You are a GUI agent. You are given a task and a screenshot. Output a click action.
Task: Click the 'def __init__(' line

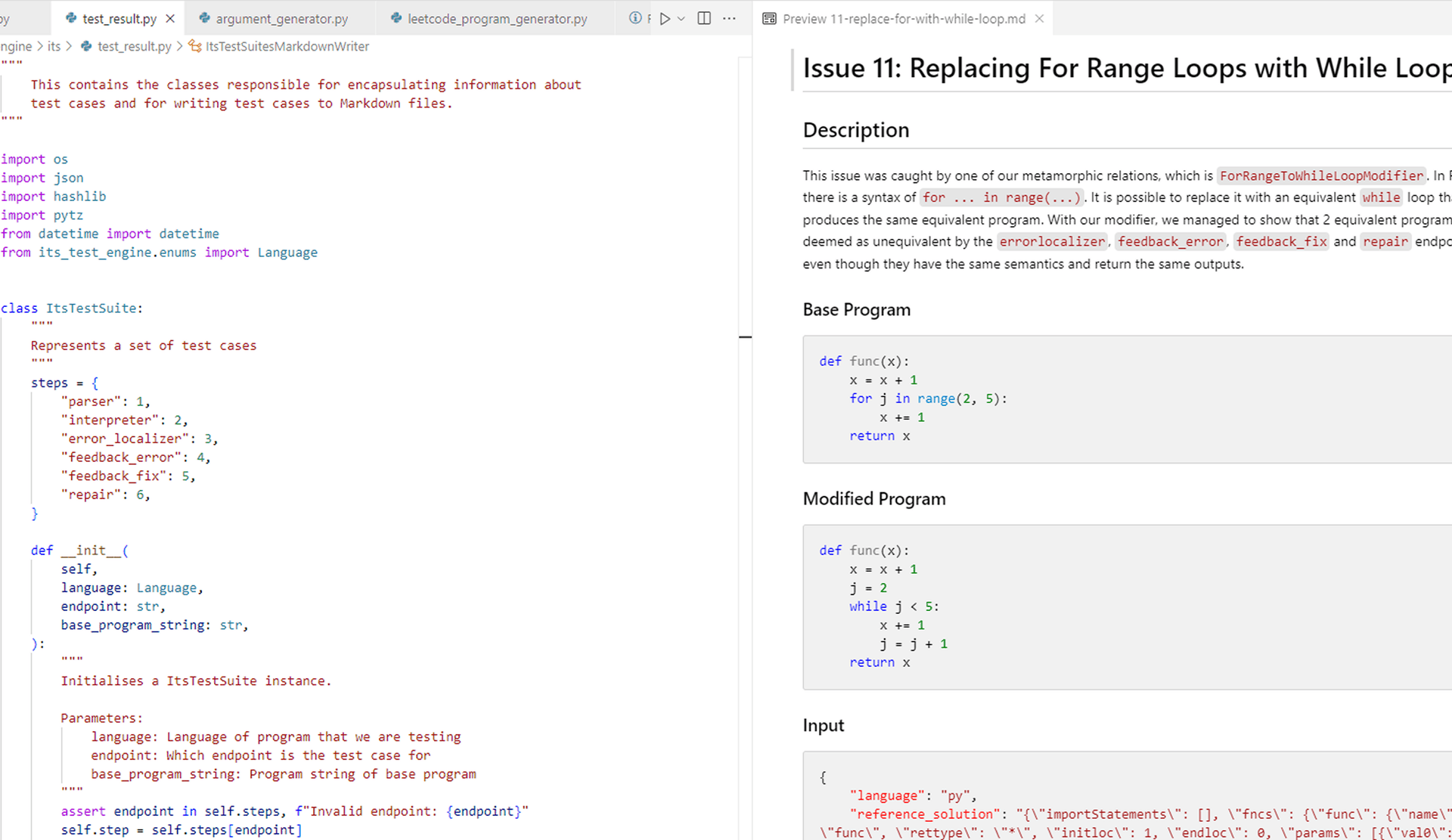point(79,550)
